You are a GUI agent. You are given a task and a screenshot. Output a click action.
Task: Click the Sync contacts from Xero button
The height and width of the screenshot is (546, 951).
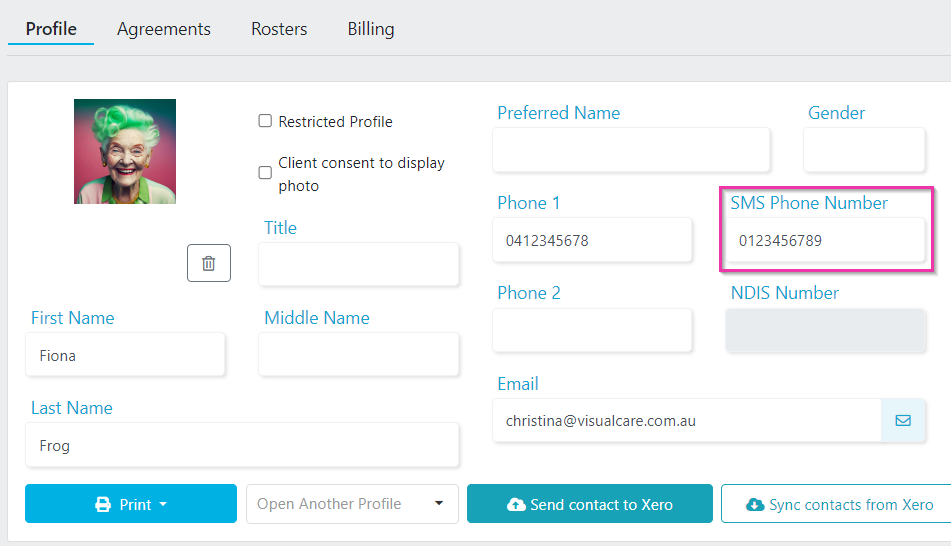click(x=836, y=504)
